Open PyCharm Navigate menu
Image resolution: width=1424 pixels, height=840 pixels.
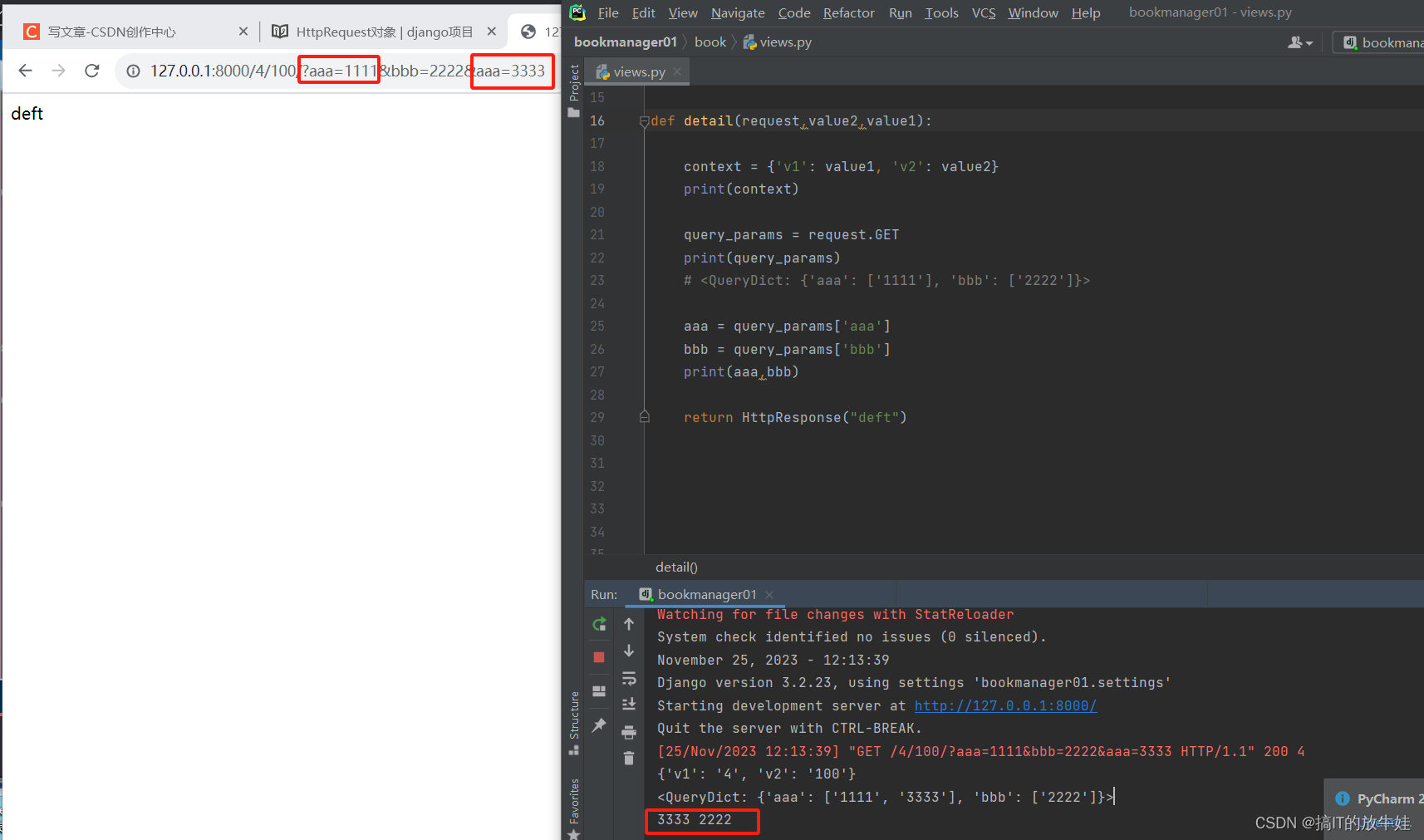click(x=738, y=12)
